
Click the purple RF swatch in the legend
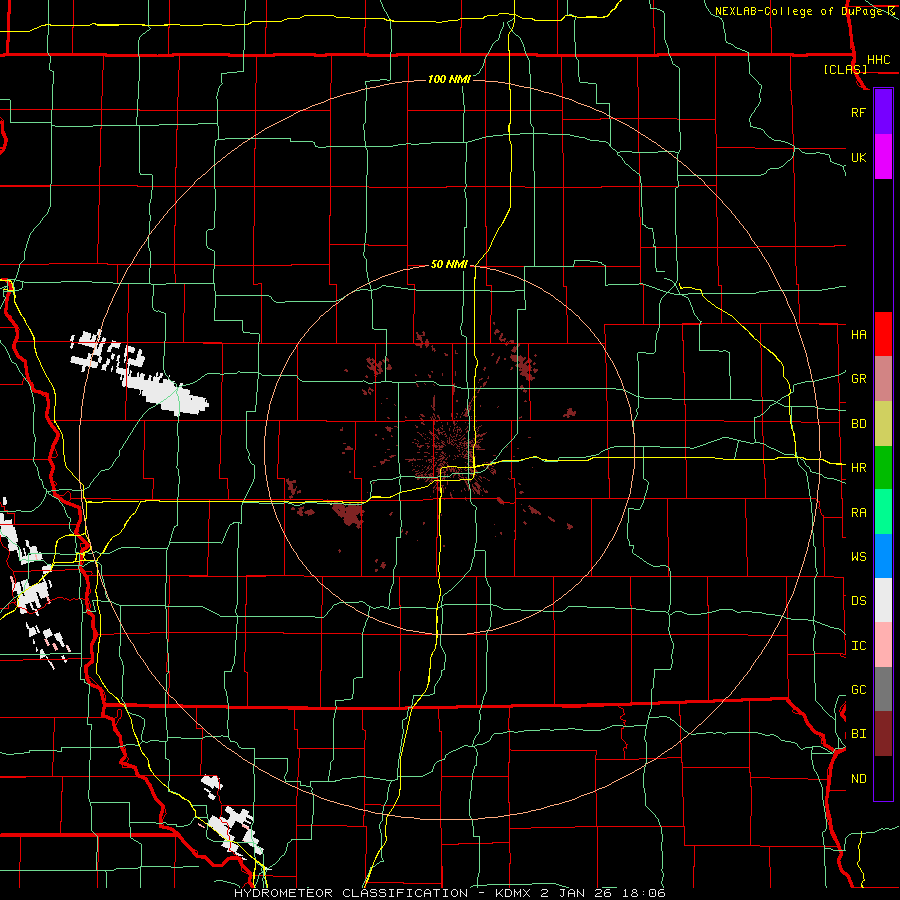coord(883,112)
